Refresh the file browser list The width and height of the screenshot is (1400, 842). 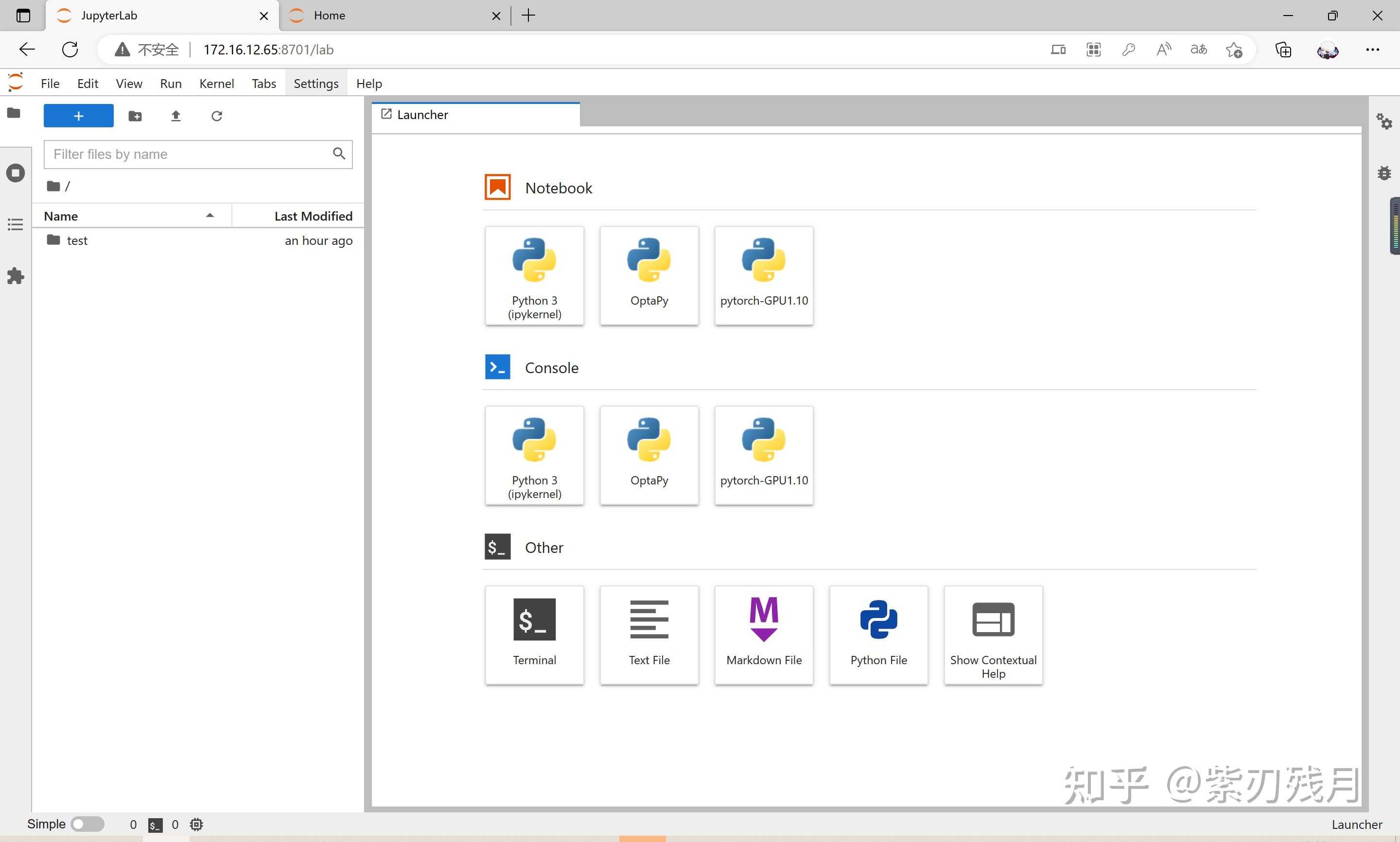[x=217, y=116]
